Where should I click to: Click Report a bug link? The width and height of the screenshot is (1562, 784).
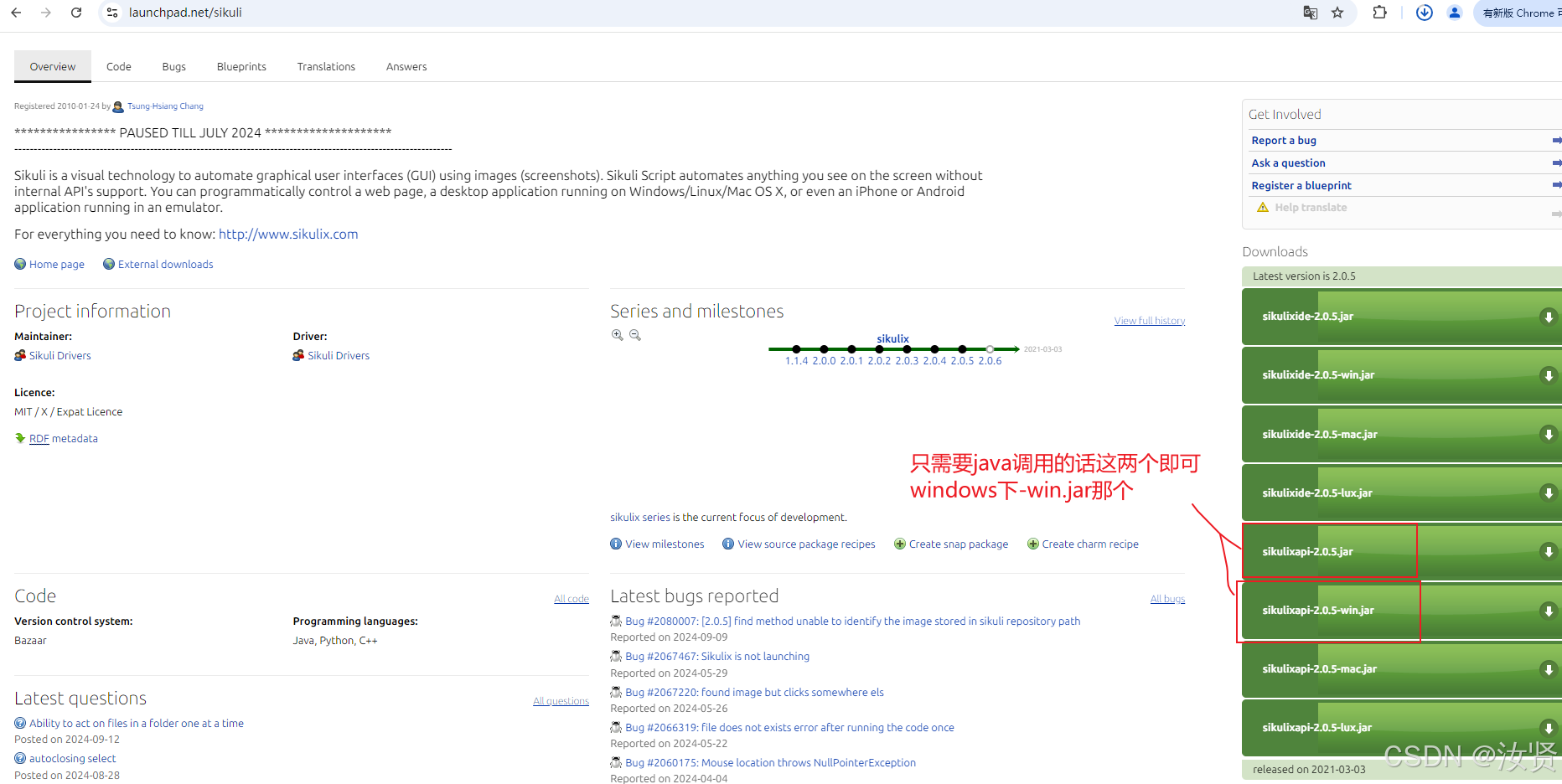[x=1284, y=141]
